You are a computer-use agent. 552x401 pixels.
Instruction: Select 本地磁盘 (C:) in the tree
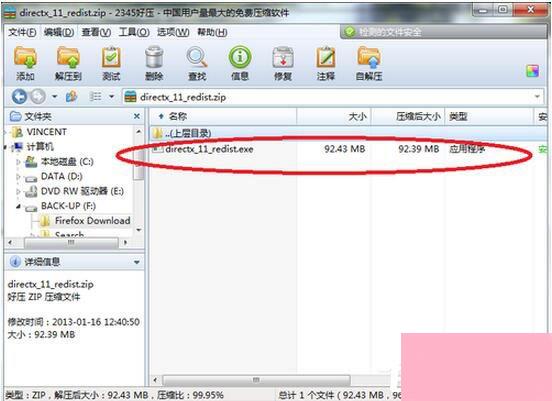(x=67, y=162)
